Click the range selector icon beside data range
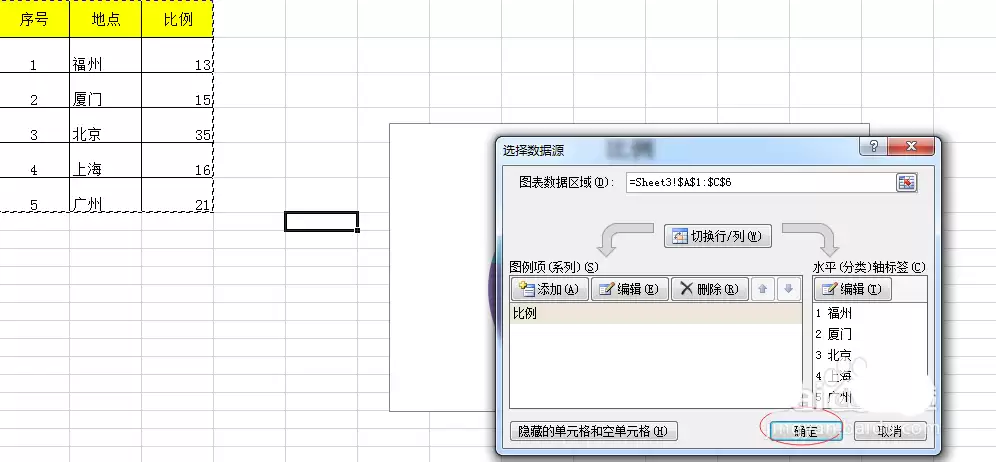The image size is (996, 462). 906,182
